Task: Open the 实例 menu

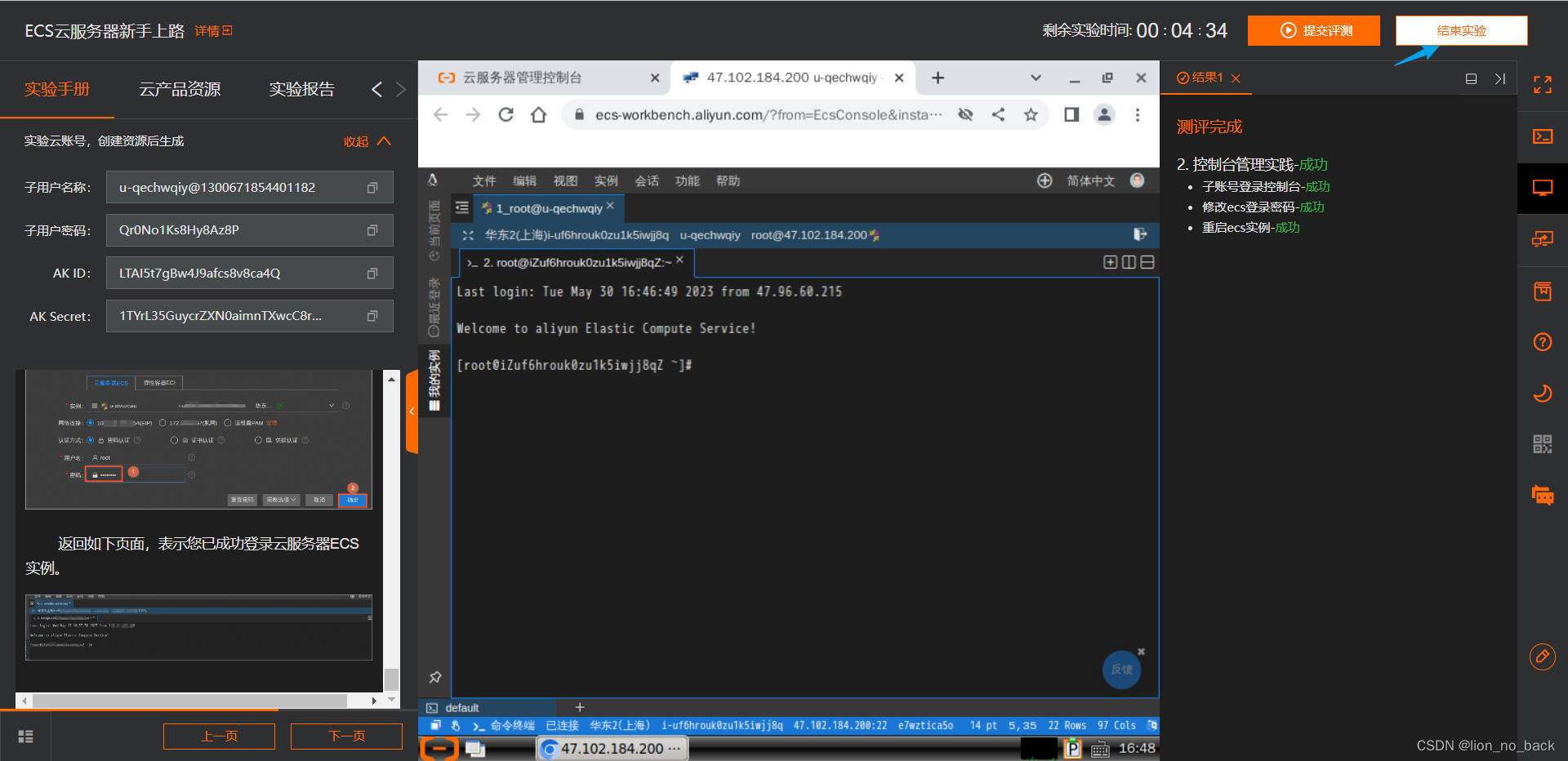Action: 606,180
